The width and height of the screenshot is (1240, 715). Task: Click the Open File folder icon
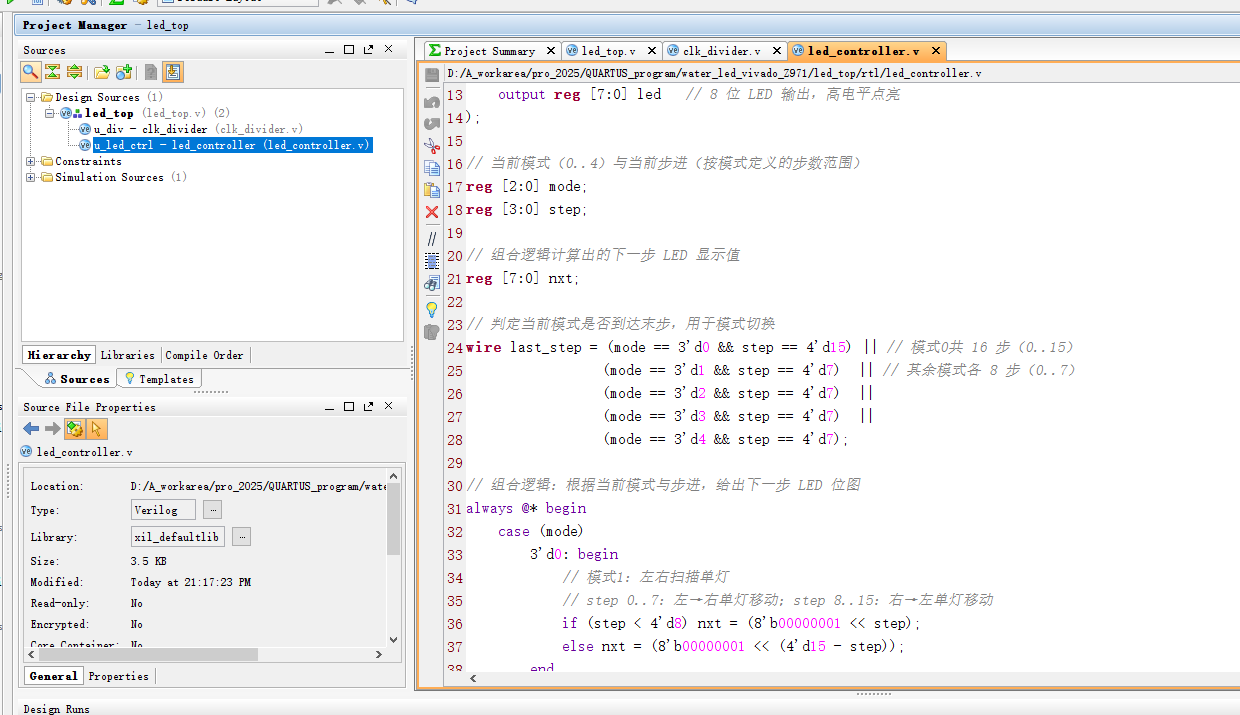101,72
